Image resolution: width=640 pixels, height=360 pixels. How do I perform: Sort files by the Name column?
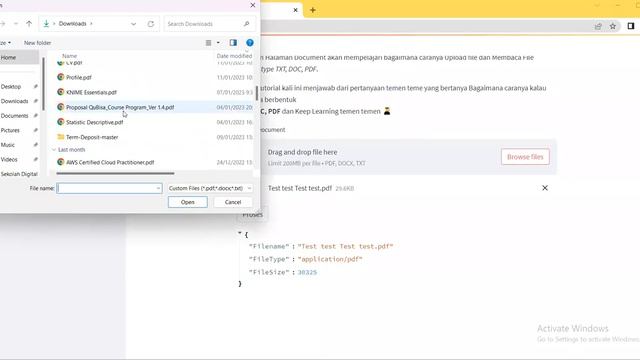tap(69, 56)
